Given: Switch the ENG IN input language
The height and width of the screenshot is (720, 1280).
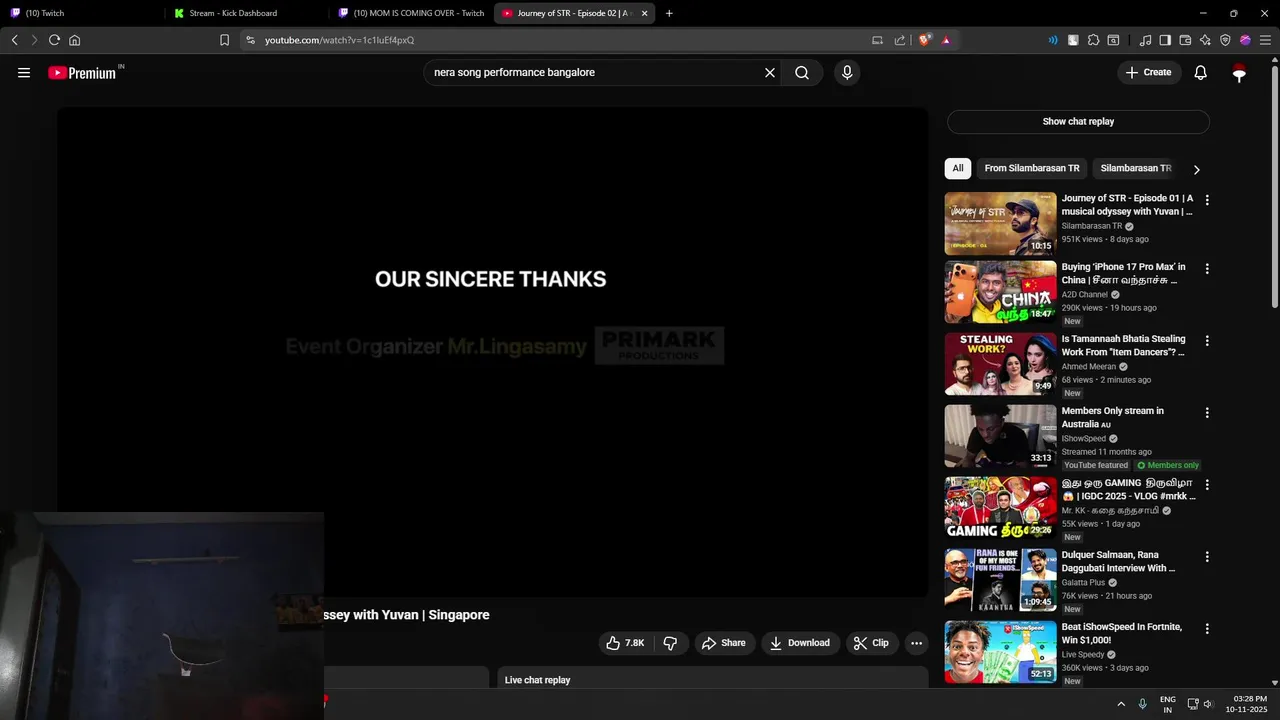Looking at the screenshot, I should click(1167, 704).
